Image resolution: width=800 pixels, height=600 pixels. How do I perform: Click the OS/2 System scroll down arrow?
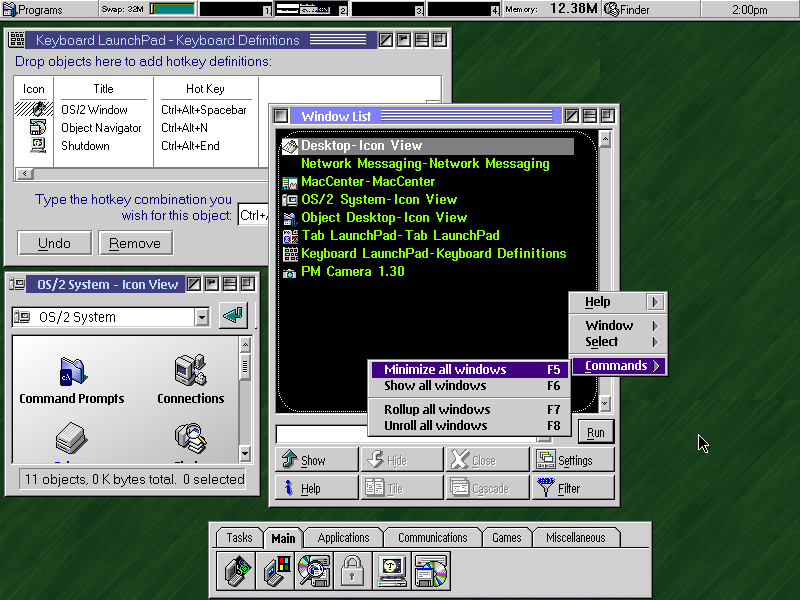(245, 454)
